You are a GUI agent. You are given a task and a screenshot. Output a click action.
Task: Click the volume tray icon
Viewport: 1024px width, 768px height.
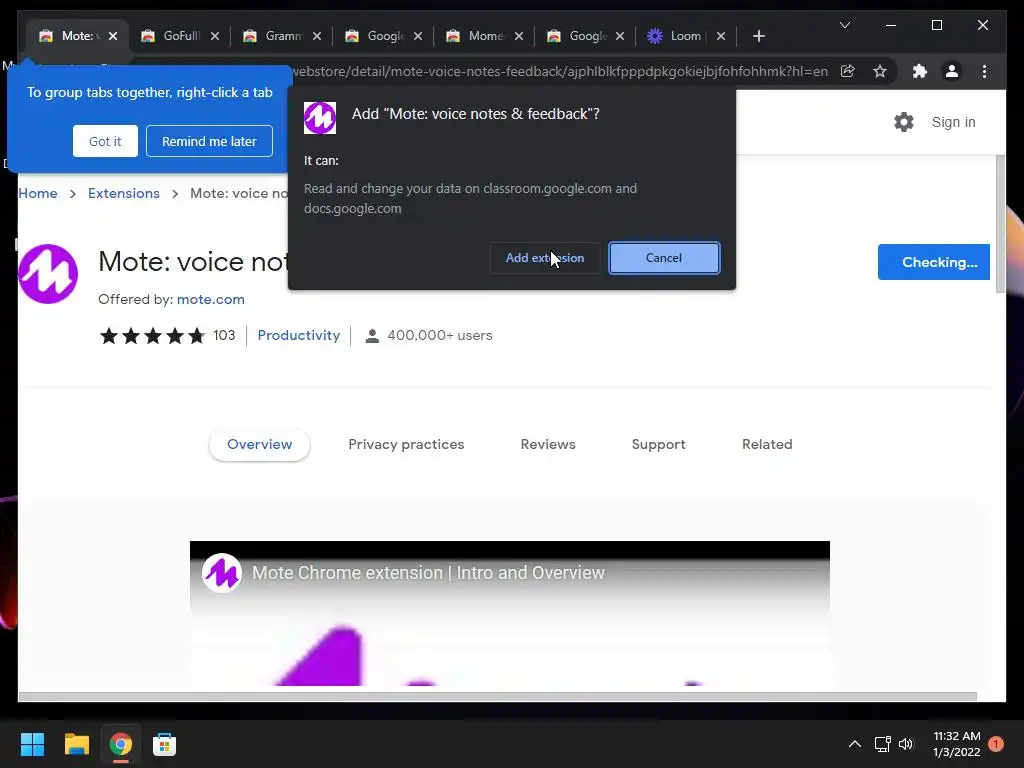pyautogui.click(x=906, y=744)
